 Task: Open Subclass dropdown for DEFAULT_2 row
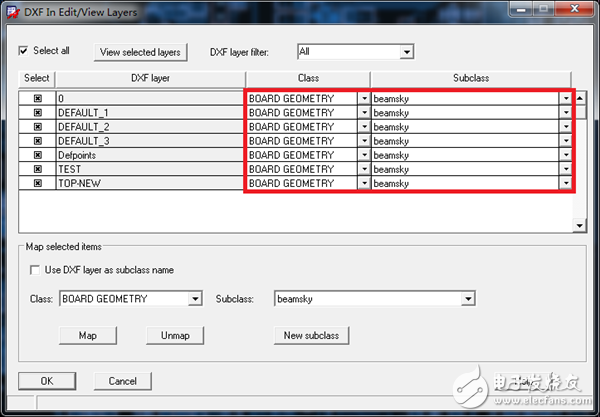565,127
